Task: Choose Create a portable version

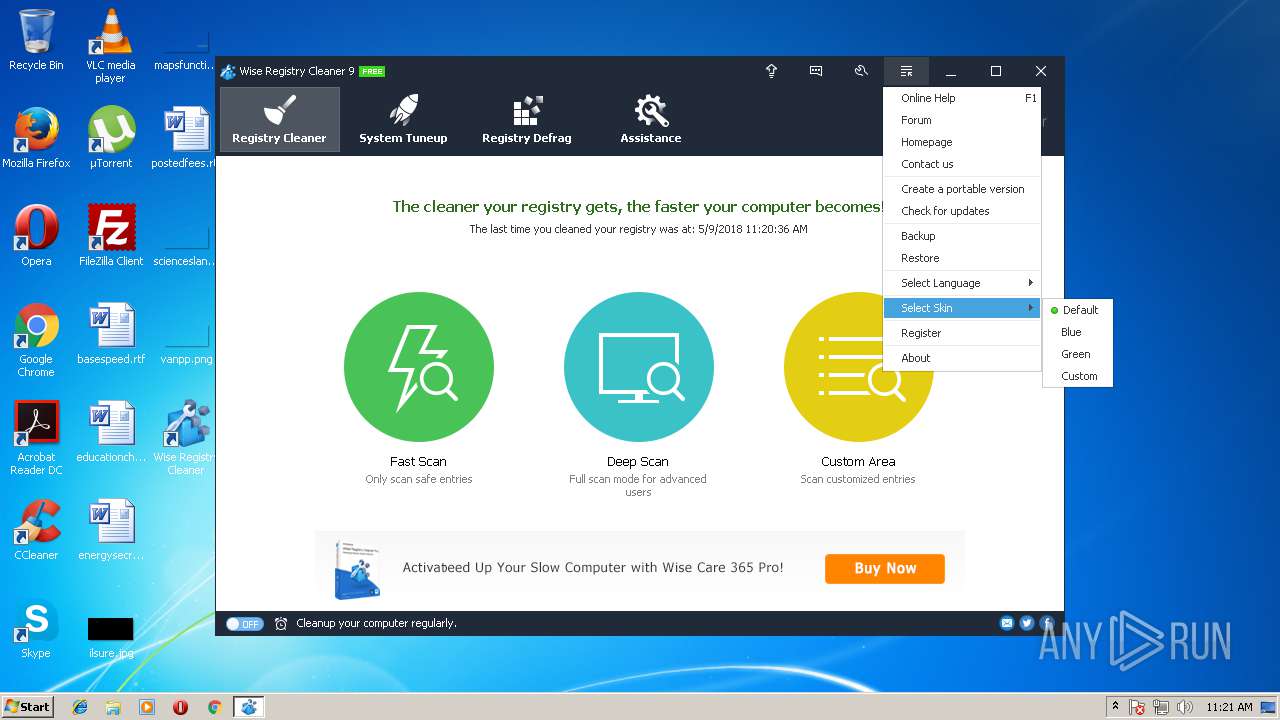Action: (x=962, y=189)
